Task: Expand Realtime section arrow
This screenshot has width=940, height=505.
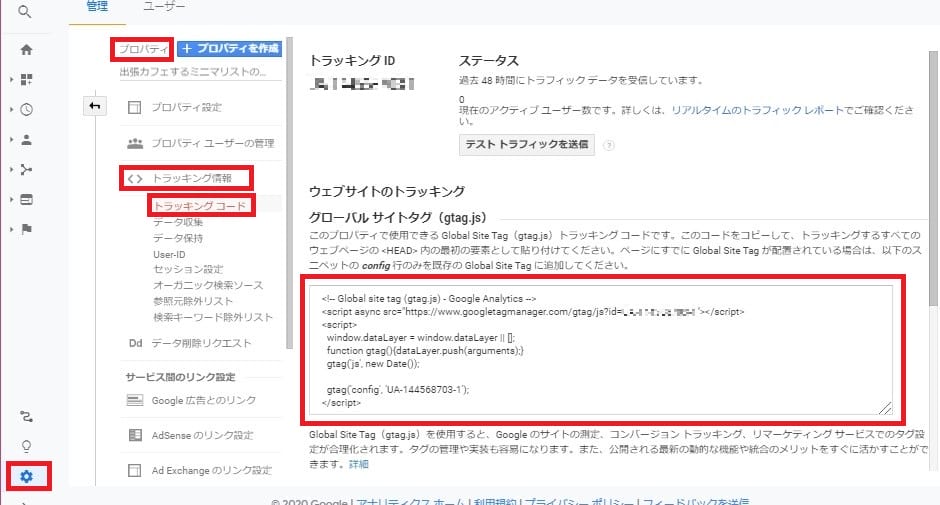Action: pos(11,110)
